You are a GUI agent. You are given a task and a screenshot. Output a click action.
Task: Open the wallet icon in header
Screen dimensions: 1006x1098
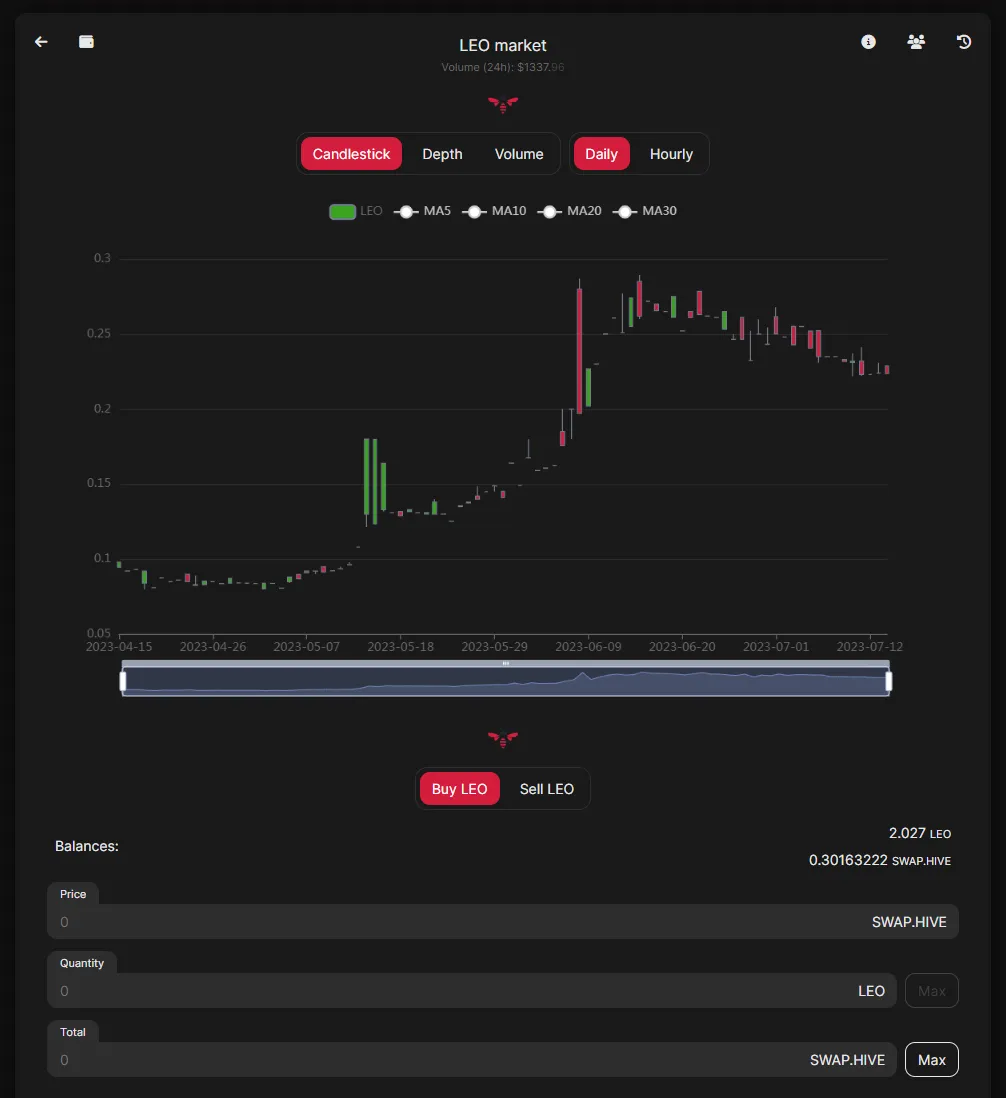(86, 42)
